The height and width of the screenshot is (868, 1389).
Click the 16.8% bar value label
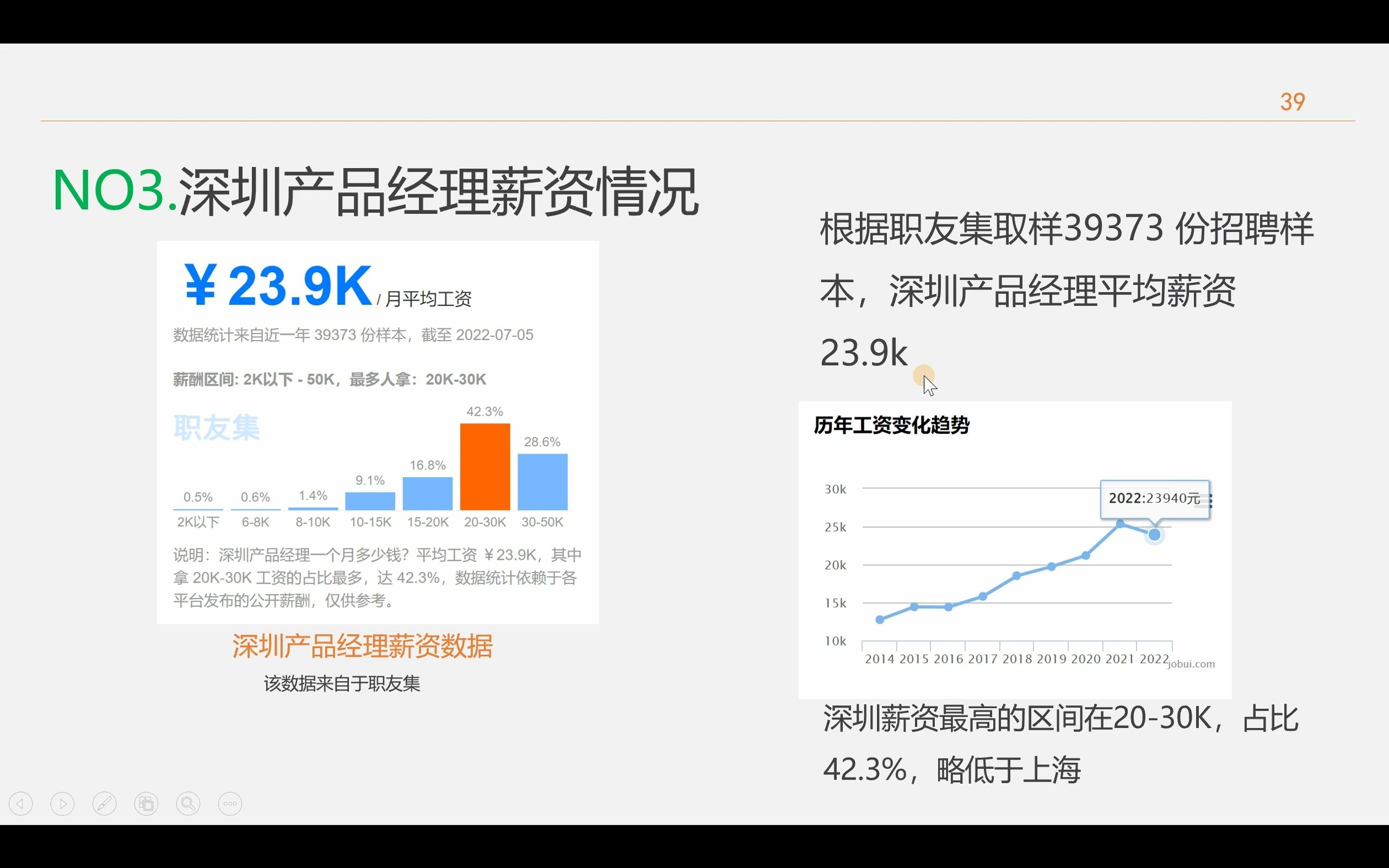tap(428, 465)
